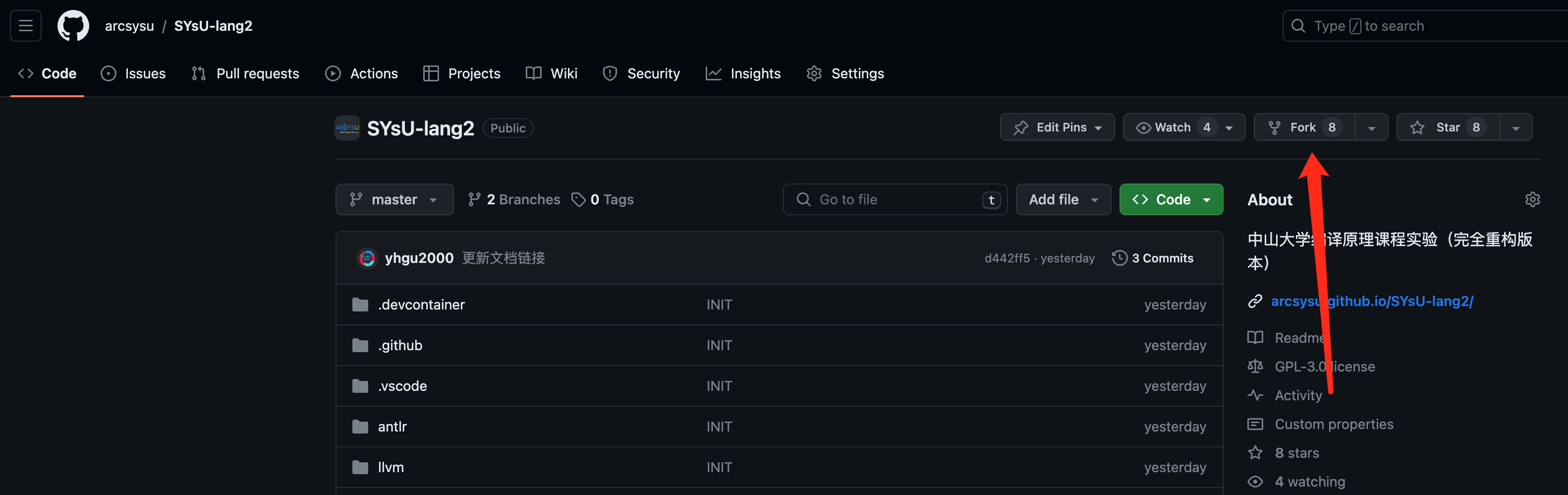This screenshot has height=495, width=1568.
Task: Open the green Code dropdown
Action: click(x=1171, y=200)
